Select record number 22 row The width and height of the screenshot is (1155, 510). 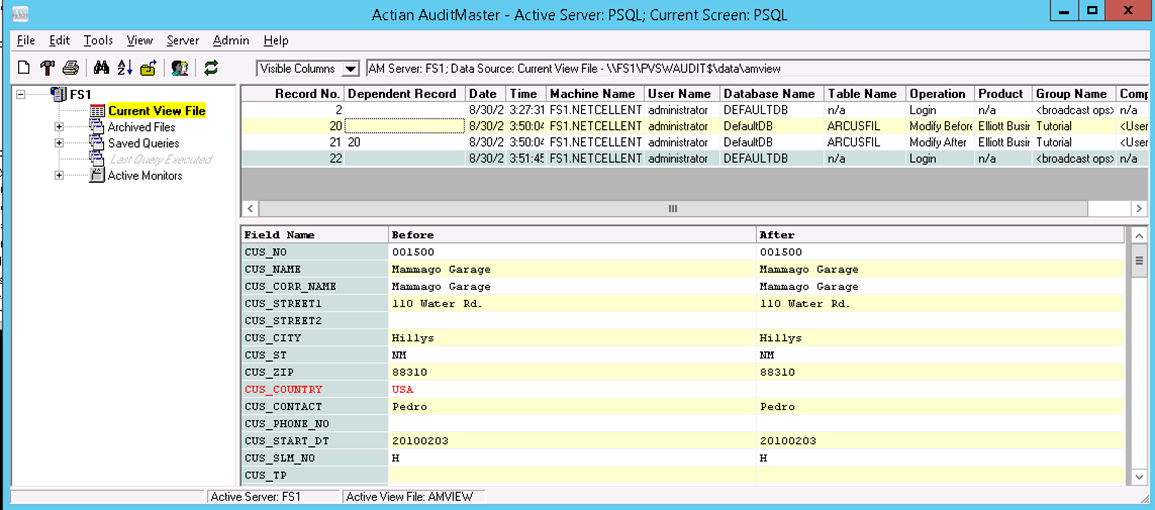click(x=694, y=158)
